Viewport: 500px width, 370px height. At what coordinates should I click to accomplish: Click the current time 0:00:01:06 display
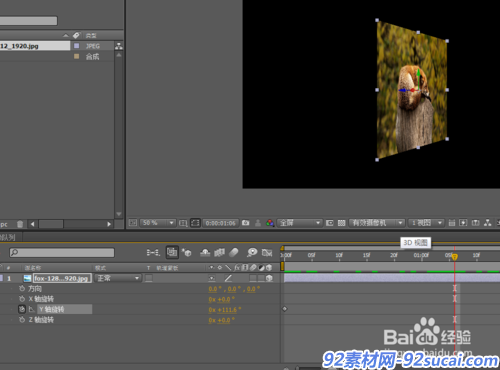tap(220, 223)
